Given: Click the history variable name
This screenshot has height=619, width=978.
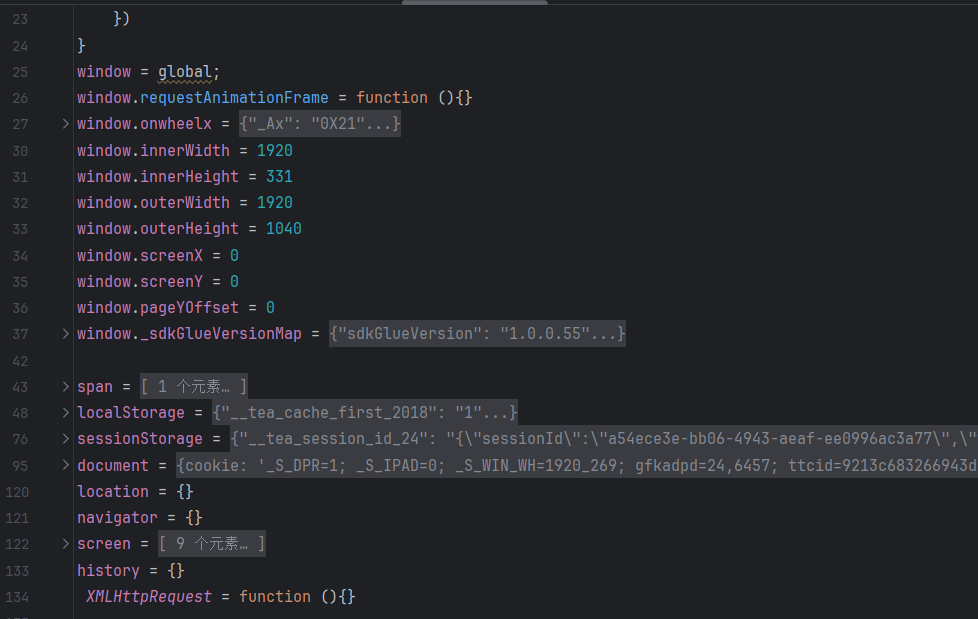Looking at the screenshot, I should pyautogui.click(x=109, y=570).
